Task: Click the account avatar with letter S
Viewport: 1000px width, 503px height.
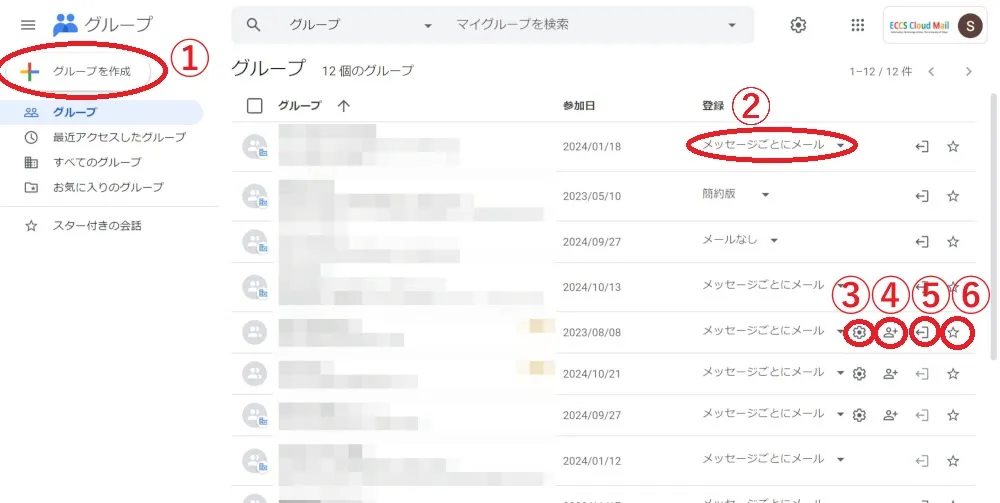Action: [x=968, y=25]
